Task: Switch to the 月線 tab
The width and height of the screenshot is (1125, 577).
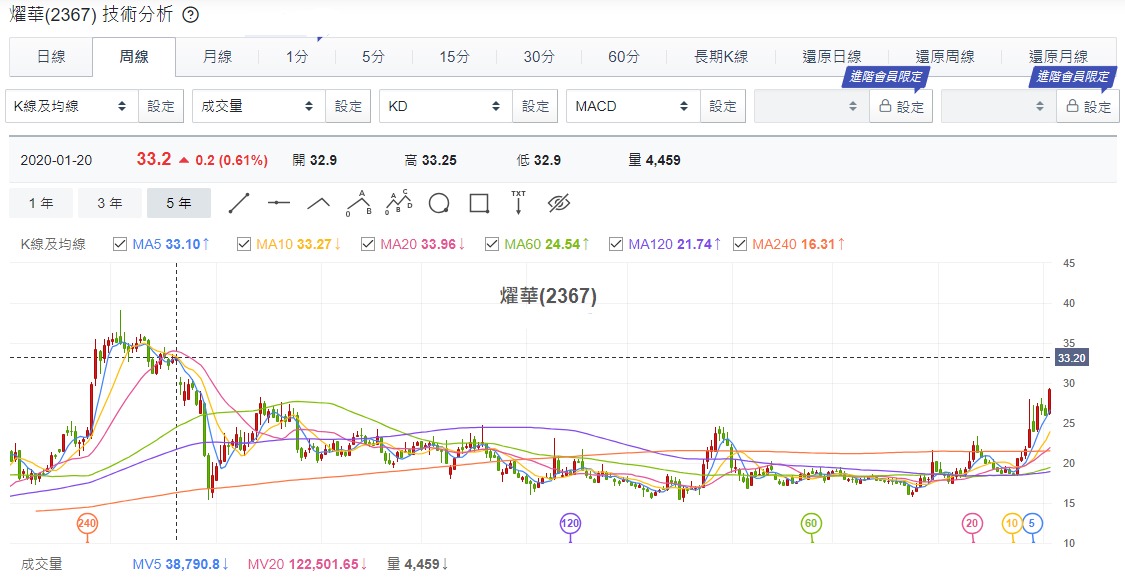Action: [x=217, y=57]
